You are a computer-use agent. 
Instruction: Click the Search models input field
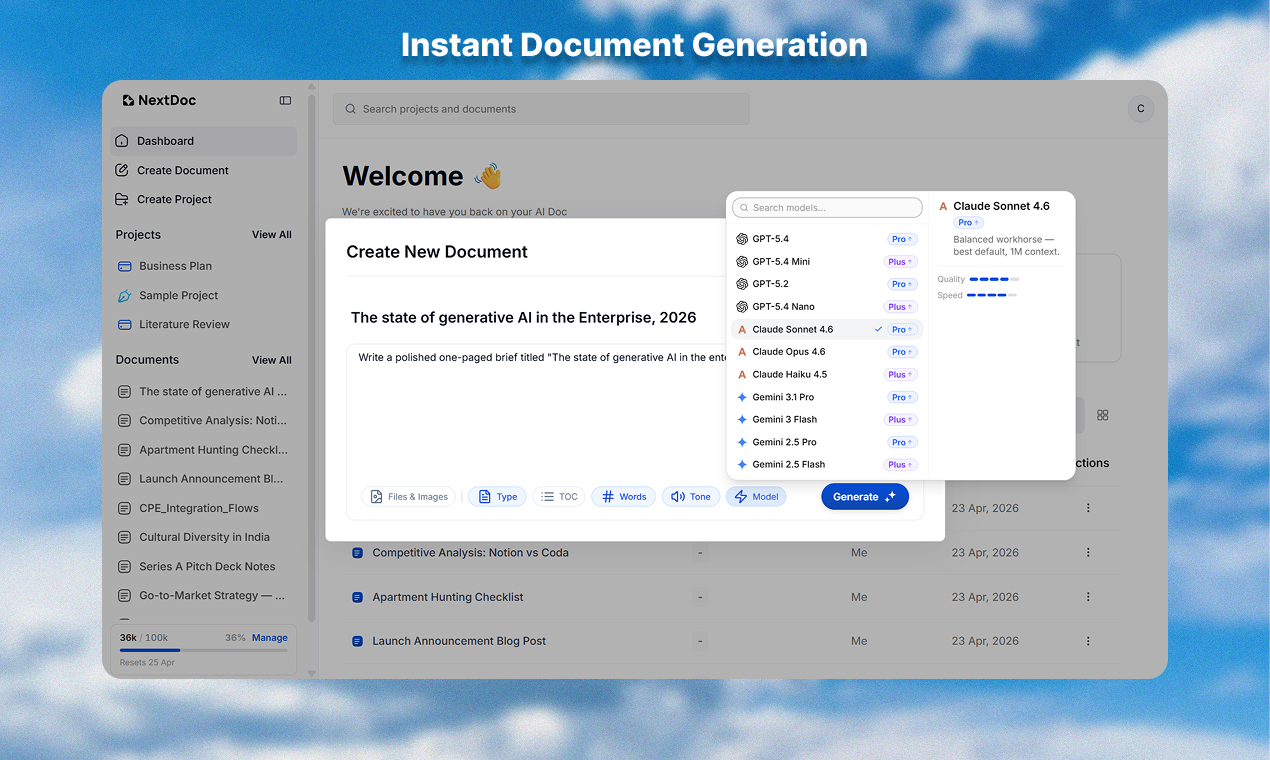826,207
